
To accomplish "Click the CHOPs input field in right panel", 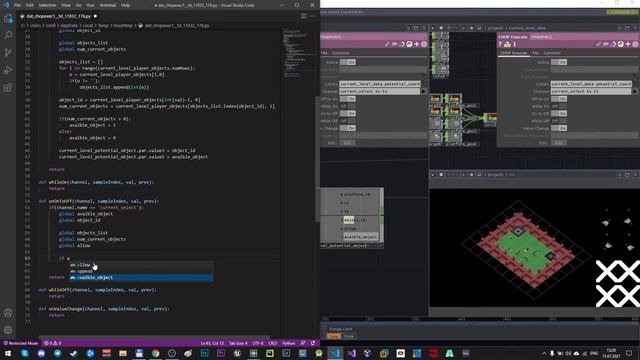I will (x=591, y=84).
